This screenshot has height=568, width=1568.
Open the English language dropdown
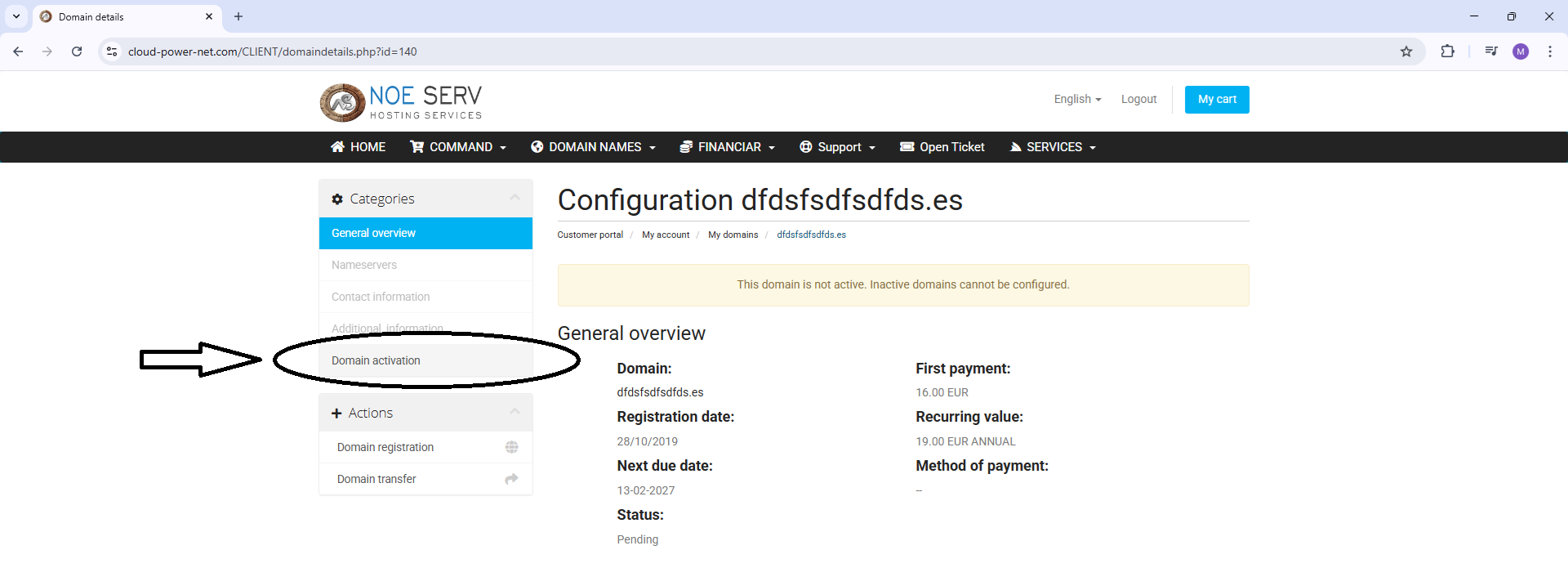[x=1077, y=99]
